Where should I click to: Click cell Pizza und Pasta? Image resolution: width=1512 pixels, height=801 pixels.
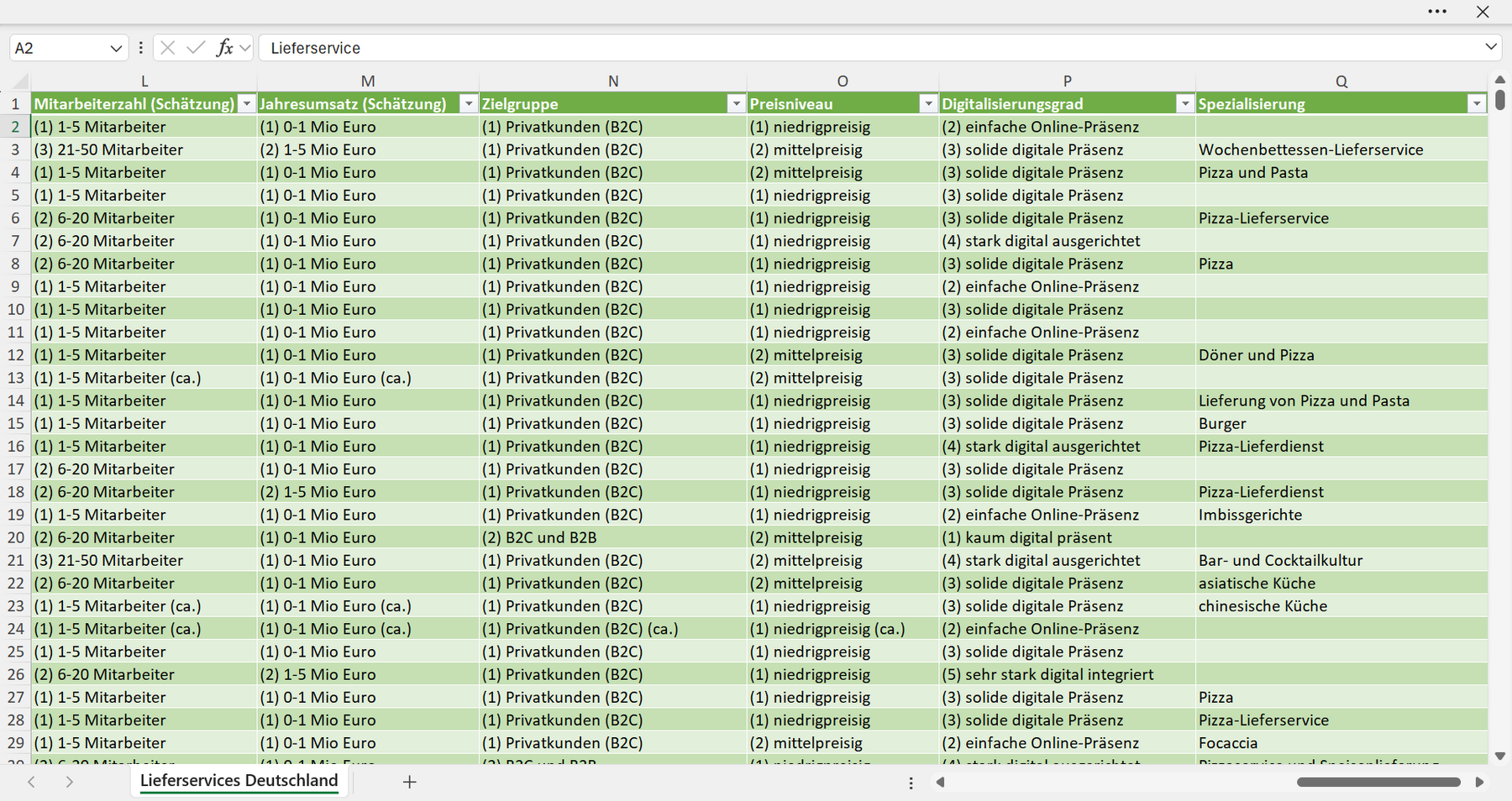tap(1341, 172)
